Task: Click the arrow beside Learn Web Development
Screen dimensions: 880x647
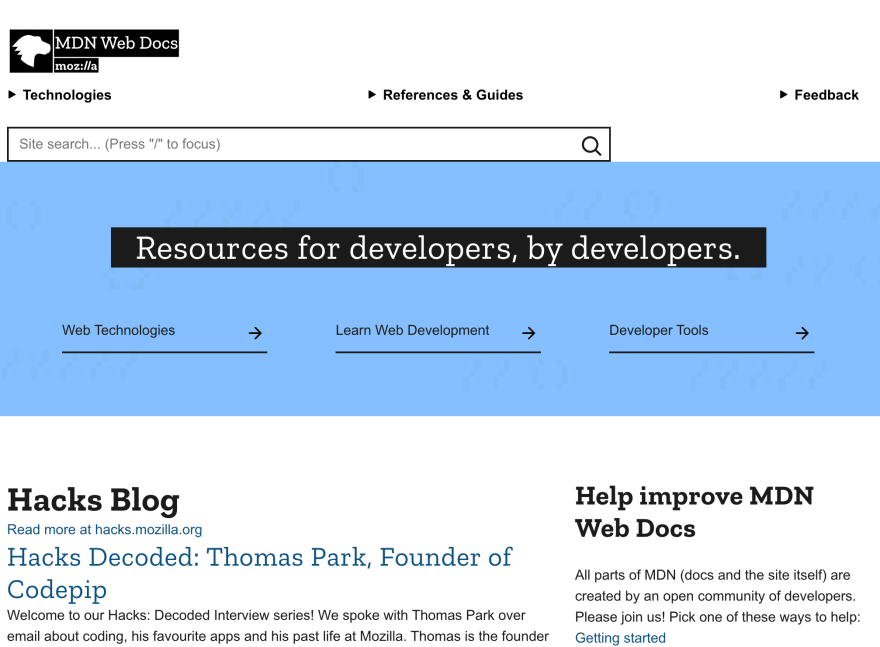Action: pos(529,333)
